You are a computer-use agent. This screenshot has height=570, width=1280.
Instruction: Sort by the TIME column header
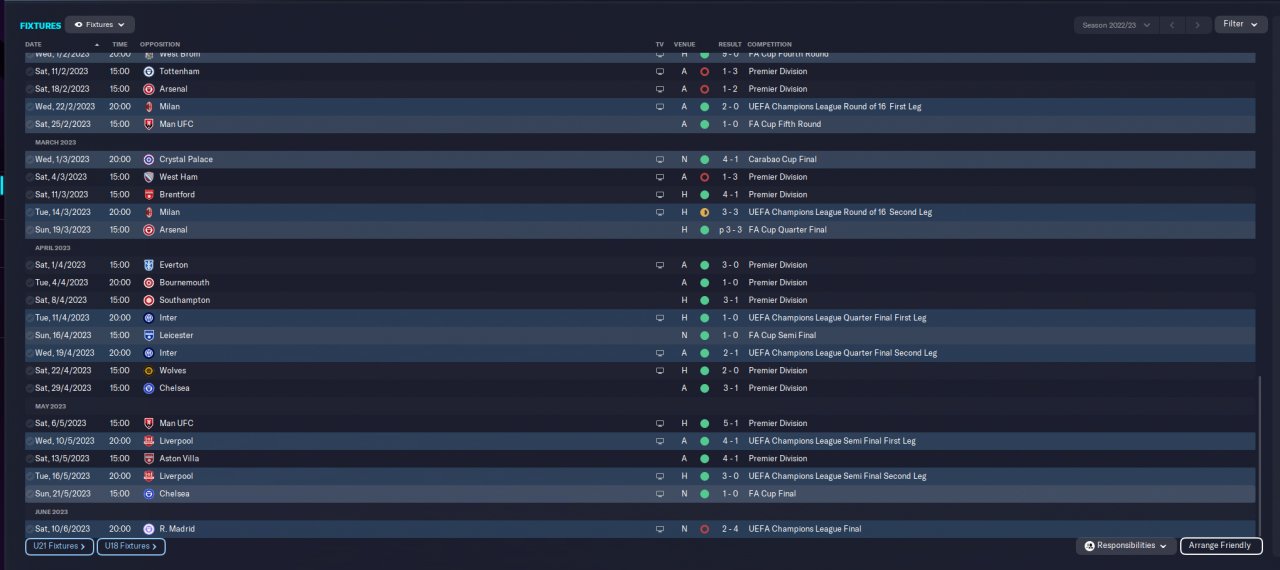[120, 45]
